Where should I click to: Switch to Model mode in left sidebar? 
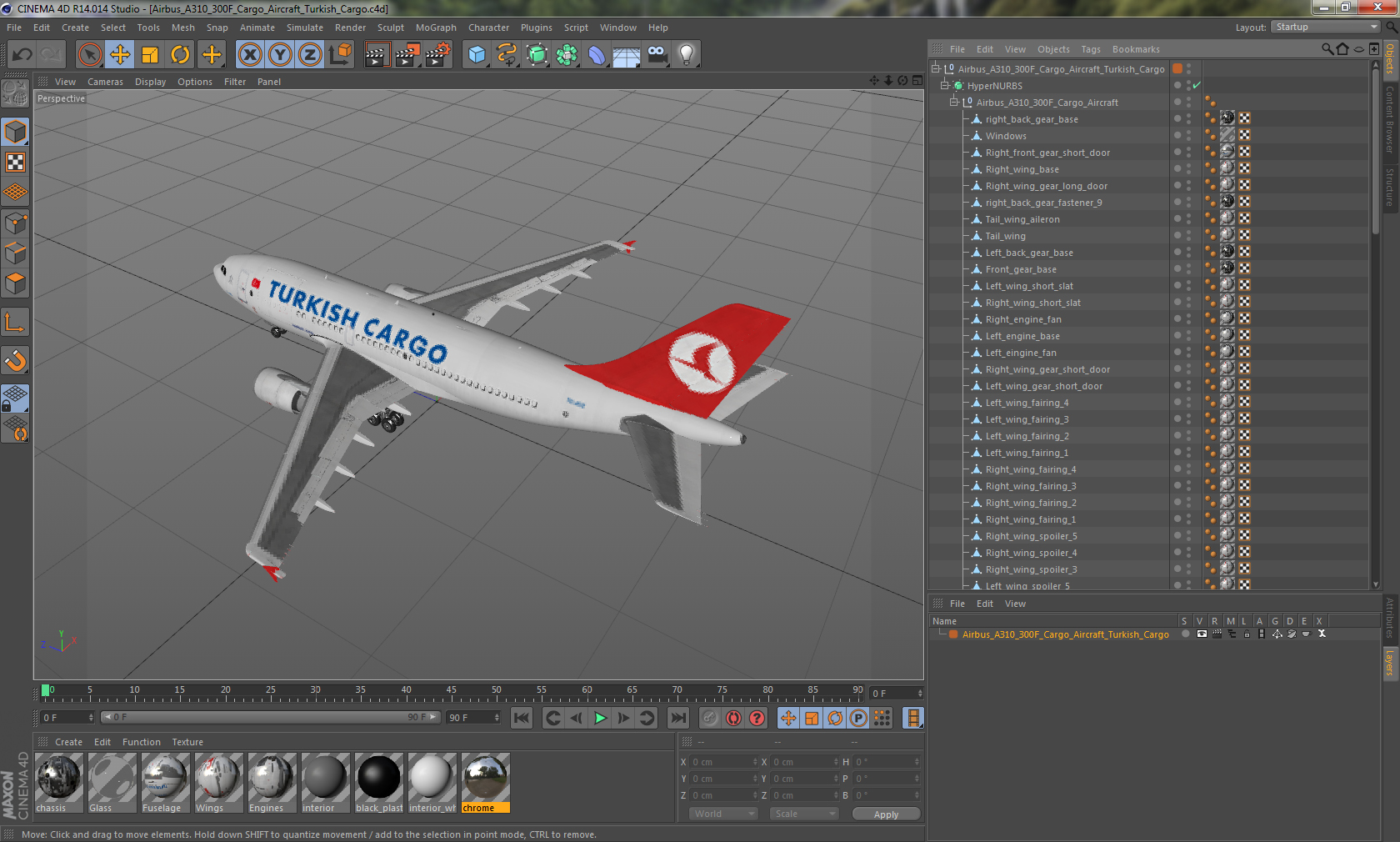pyautogui.click(x=16, y=133)
